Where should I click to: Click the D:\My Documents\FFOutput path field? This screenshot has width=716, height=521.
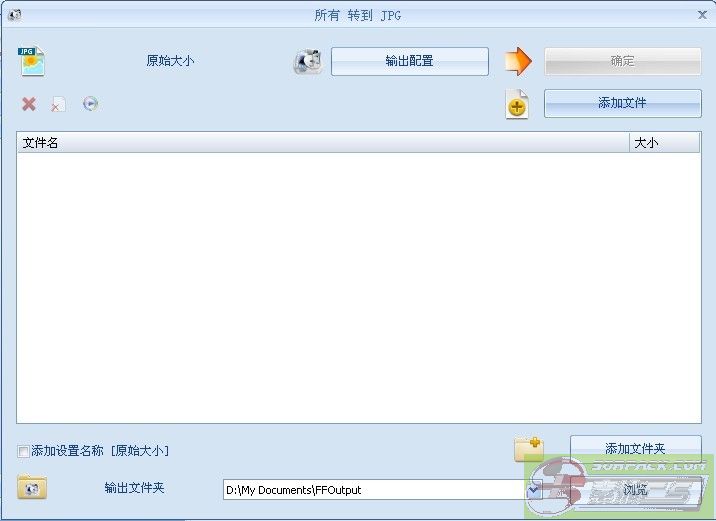374,490
